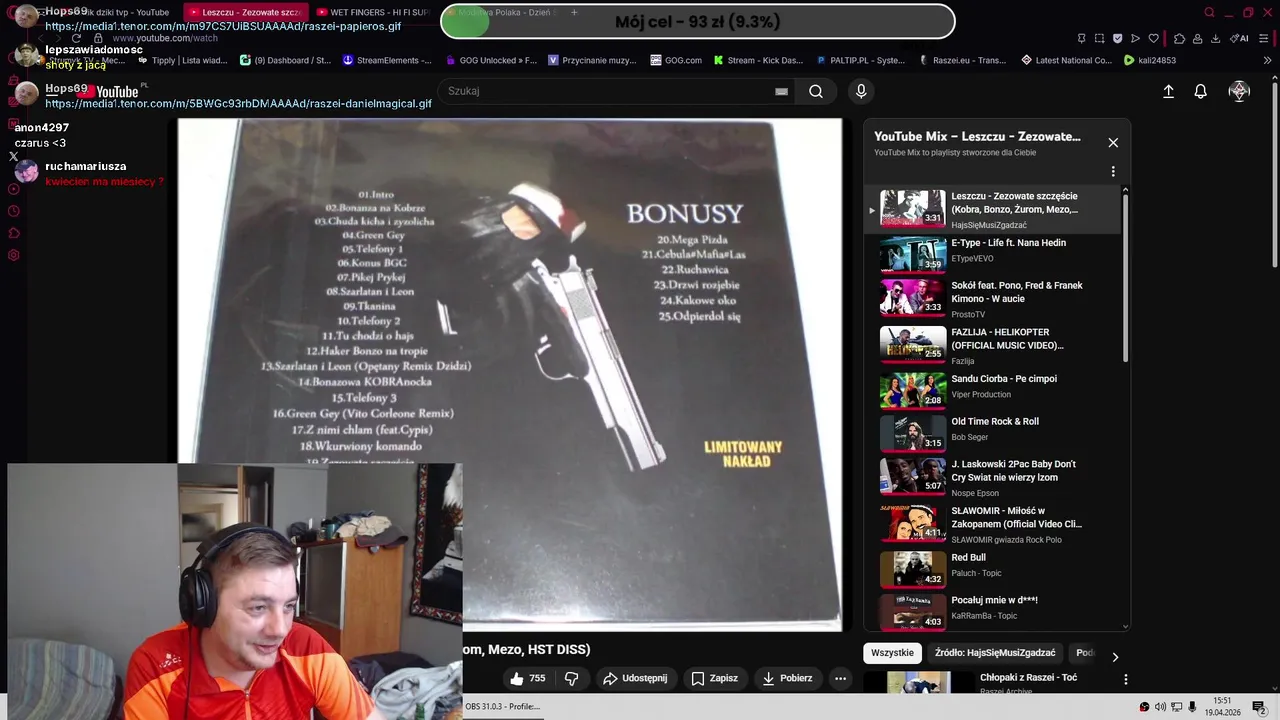Open the 'Raszei.eu - Trans...' bookmark

[962, 60]
